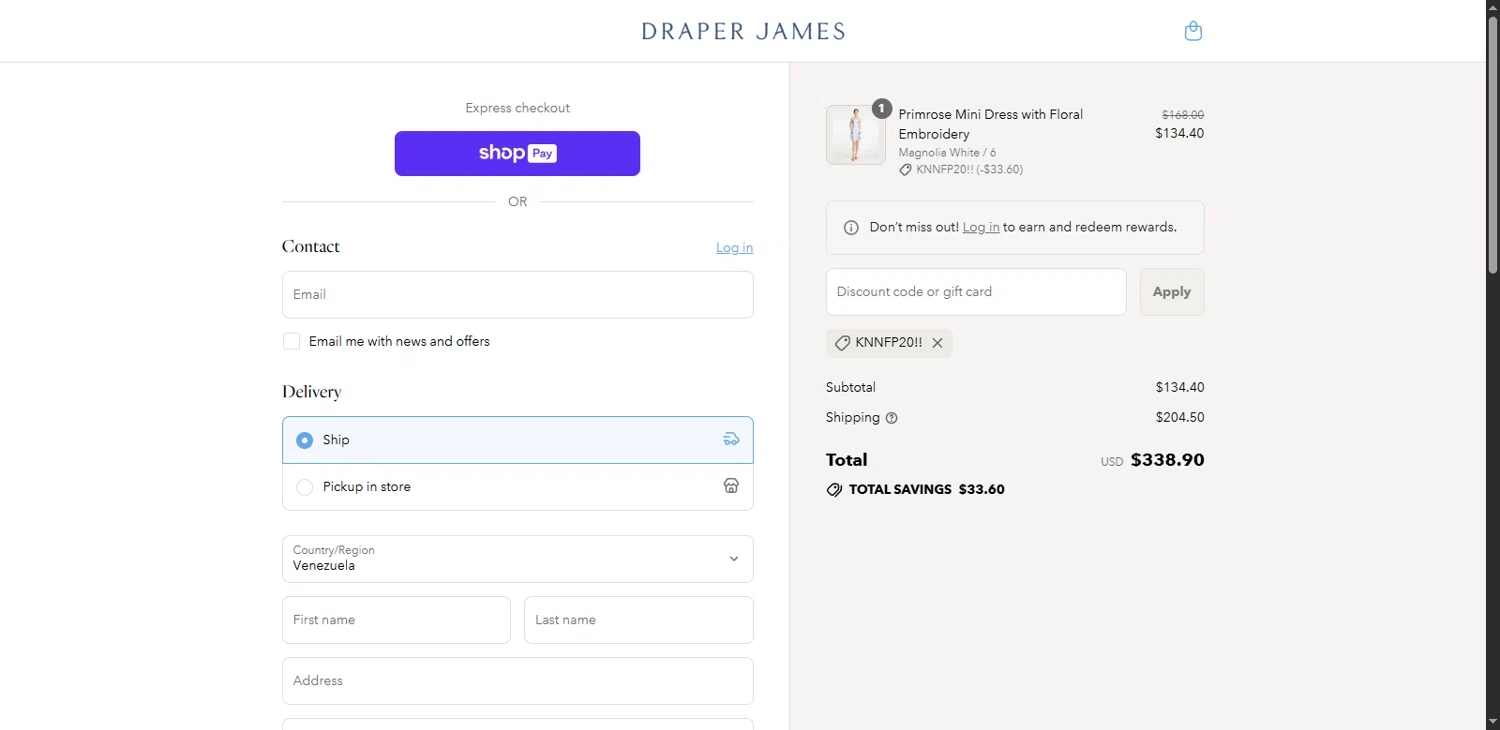
Task: Click the Apply discount button
Action: click(1172, 292)
